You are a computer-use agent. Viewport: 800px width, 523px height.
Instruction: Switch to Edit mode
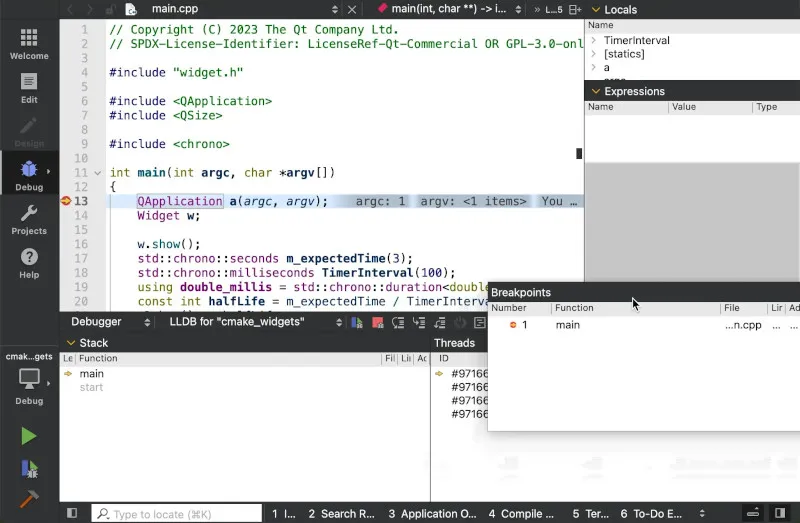pos(29,88)
